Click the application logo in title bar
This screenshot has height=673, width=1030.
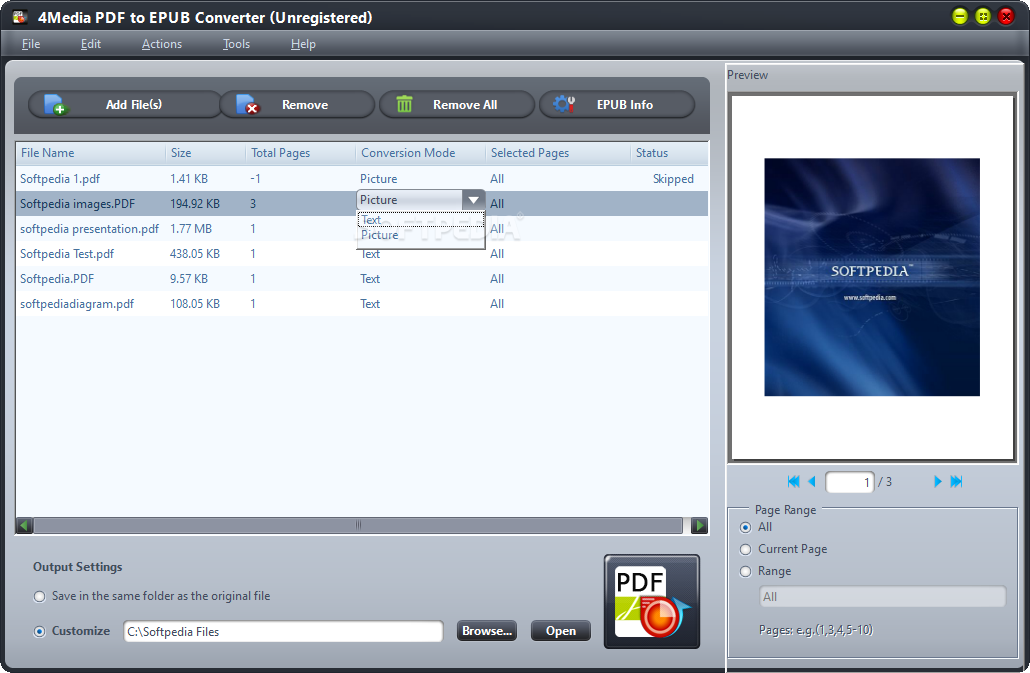pyautogui.click(x=20, y=17)
